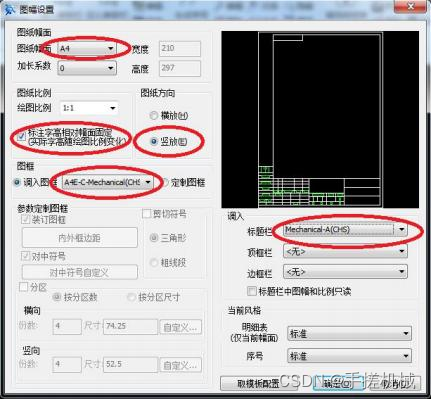This screenshot has height=399, width=431.
Task: Toggle the 分区 checkbox
Action: coord(23,287)
